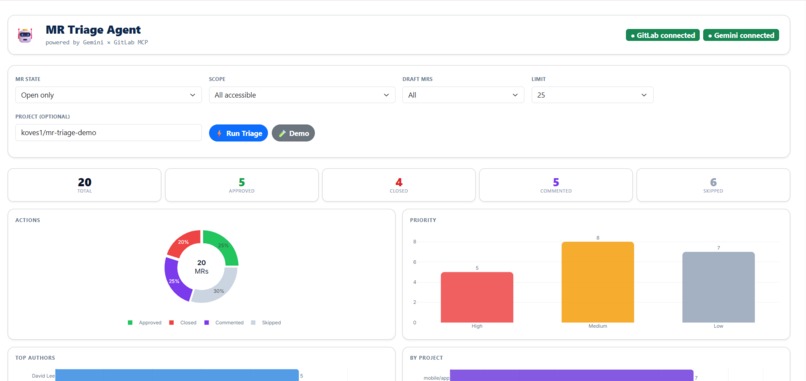
Task: Open the Draft MRs dropdown
Action: pyautogui.click(x=463, y=95)
